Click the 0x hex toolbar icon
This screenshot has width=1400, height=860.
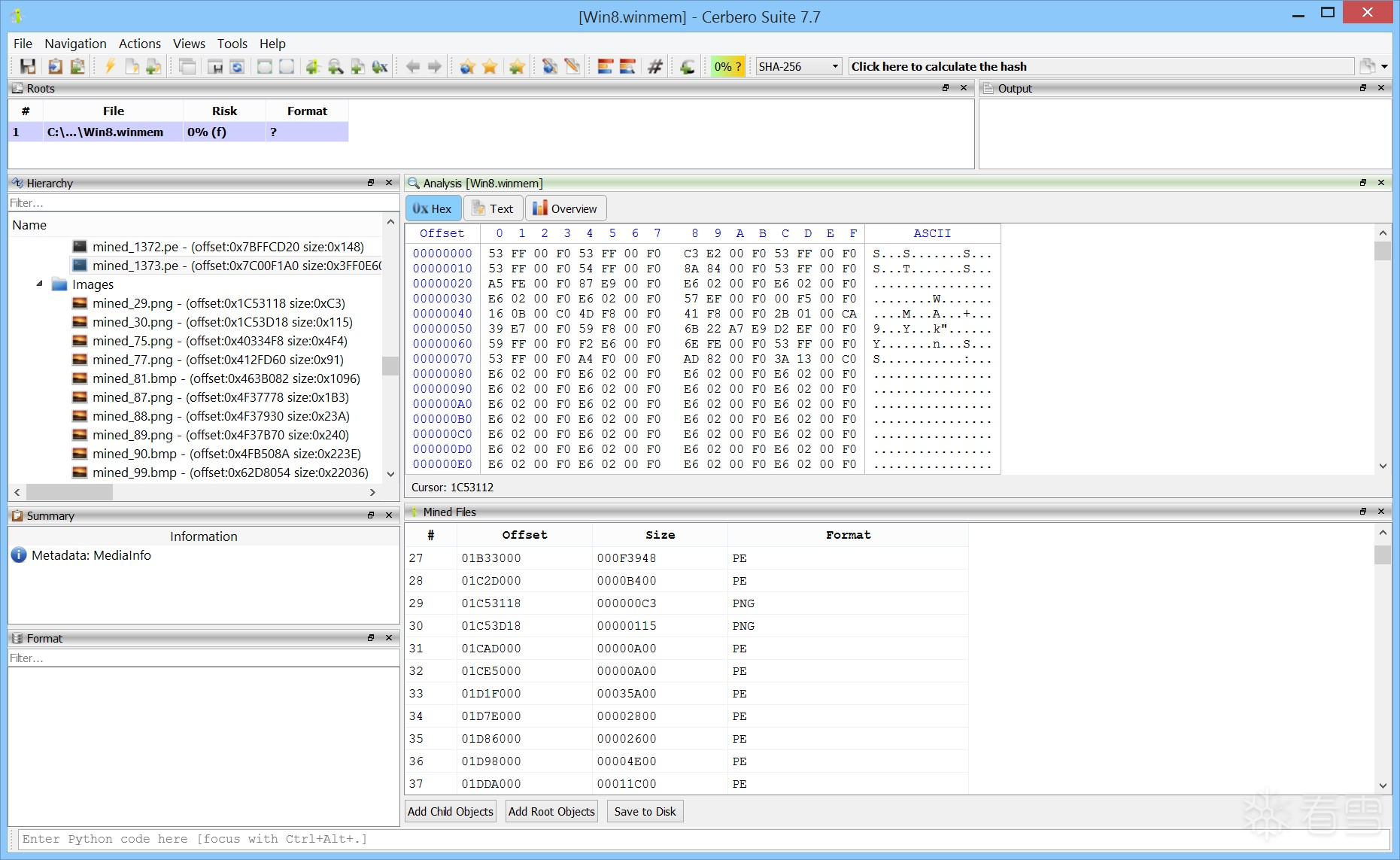(380, 67)
